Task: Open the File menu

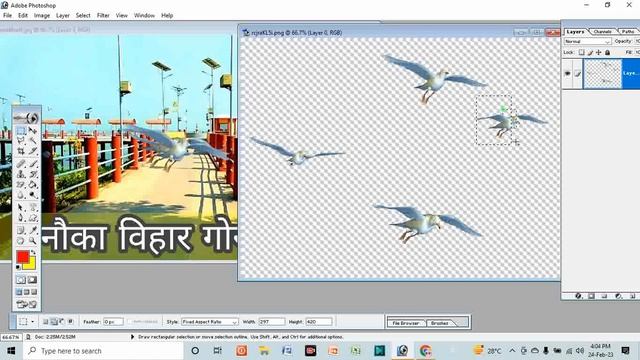Action: [x=7, y=16]
